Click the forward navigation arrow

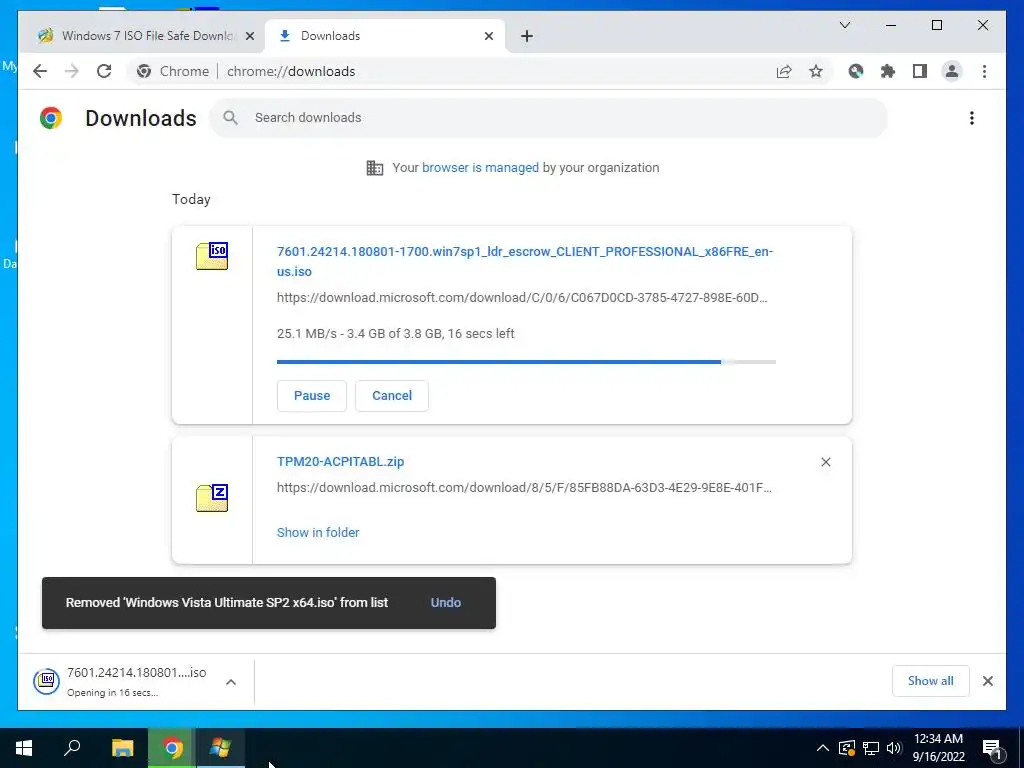coord(72,71)
